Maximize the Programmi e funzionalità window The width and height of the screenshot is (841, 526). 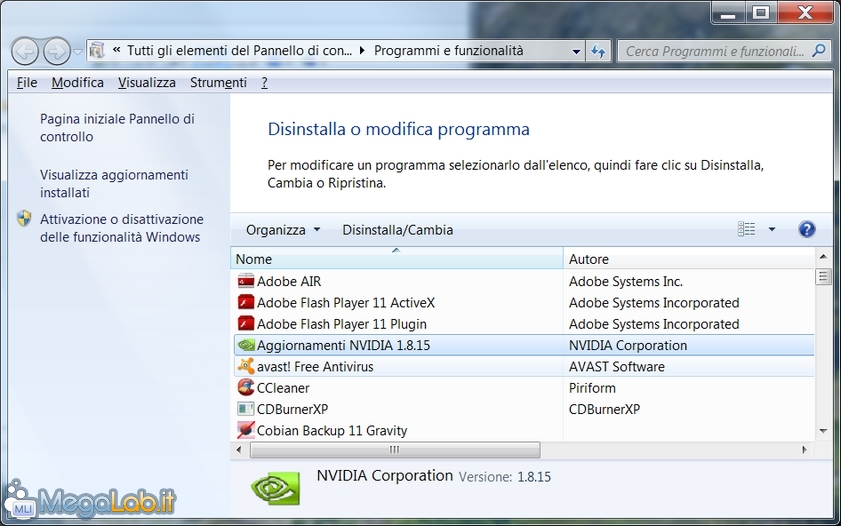[761, 13]
